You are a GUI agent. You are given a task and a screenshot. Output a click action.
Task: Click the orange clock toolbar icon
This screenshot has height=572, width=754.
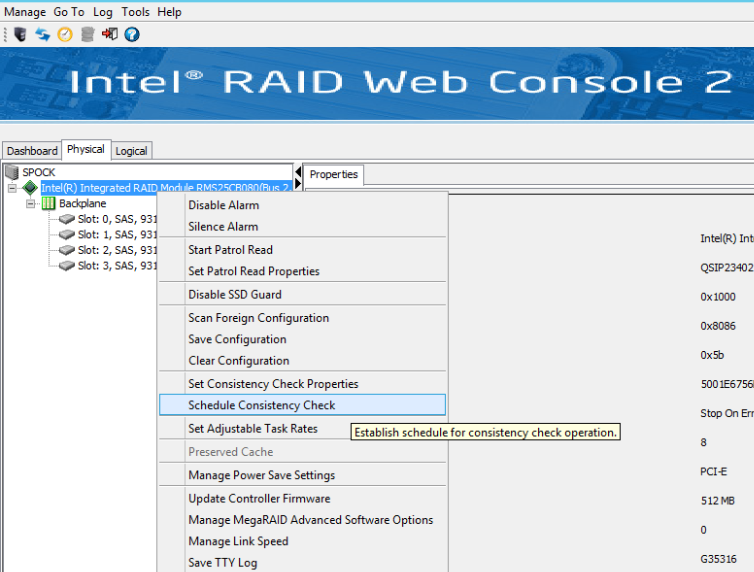click(65, 35)
